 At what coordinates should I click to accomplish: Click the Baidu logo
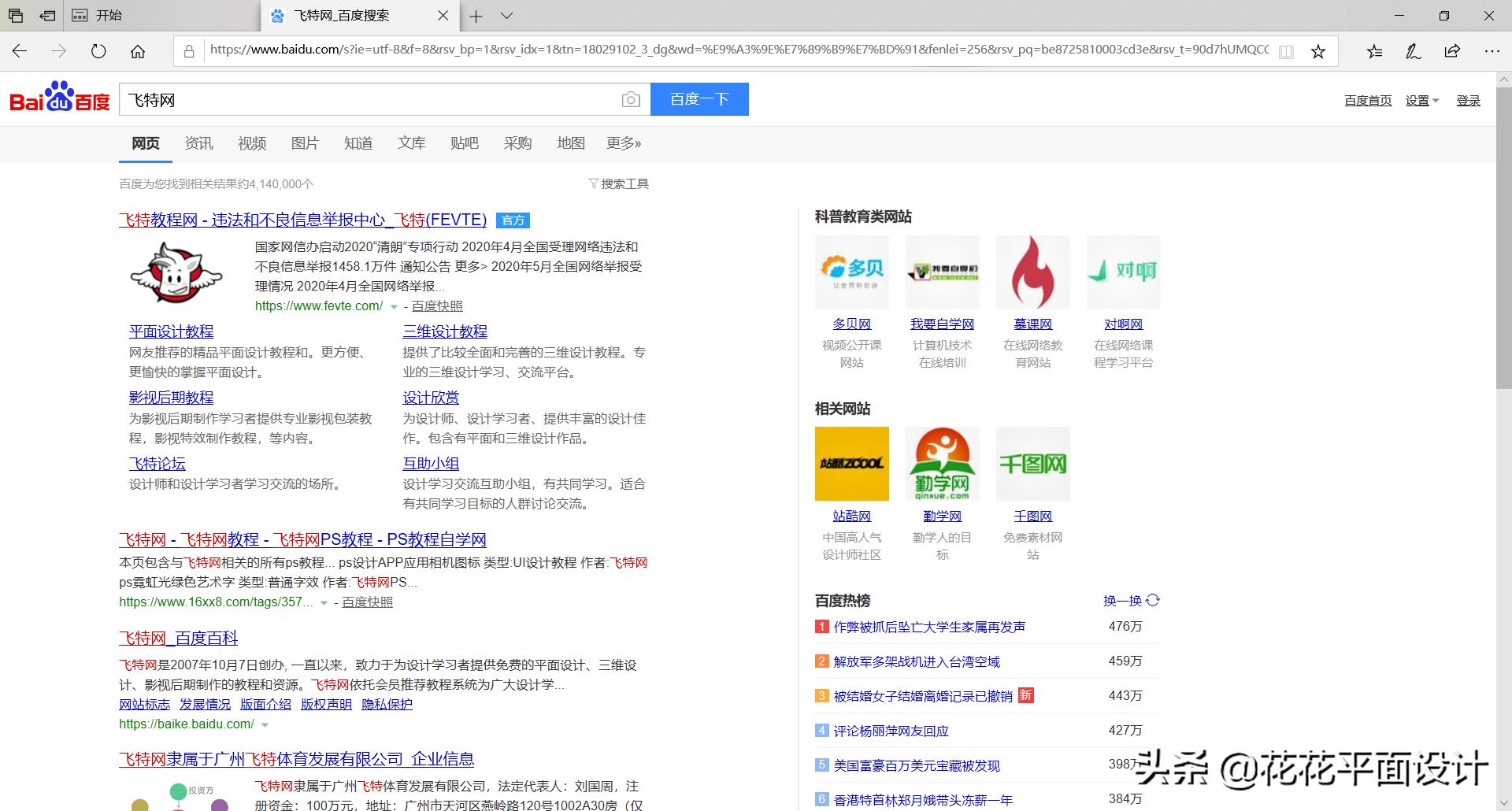click(60, 98)
